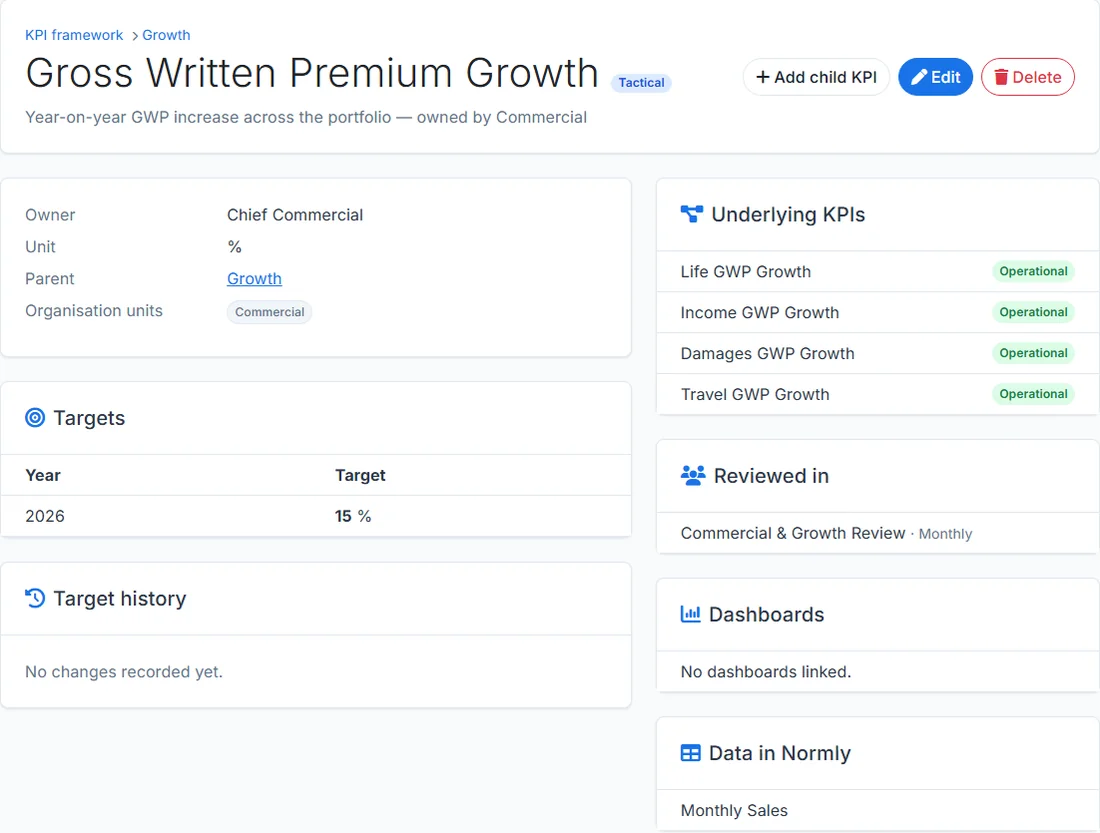Click the Reviewed in people icon
The width and height of the screenshot is (1100, 833).
[692, 475]
